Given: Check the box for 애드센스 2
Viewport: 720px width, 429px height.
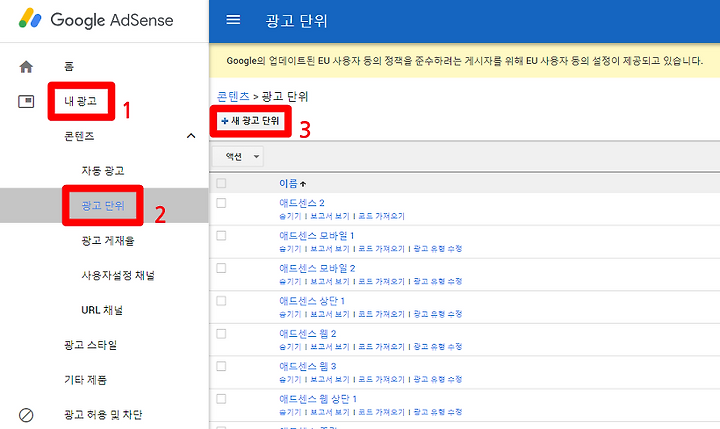Looking at the screenshot, I should pyautogui.click(x=221, y=203).
